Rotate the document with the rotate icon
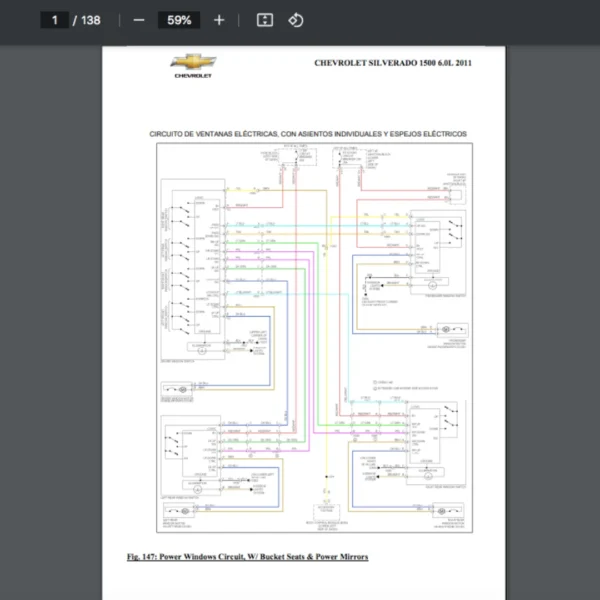Screen dimensions: 600x600 click(295, 20)
